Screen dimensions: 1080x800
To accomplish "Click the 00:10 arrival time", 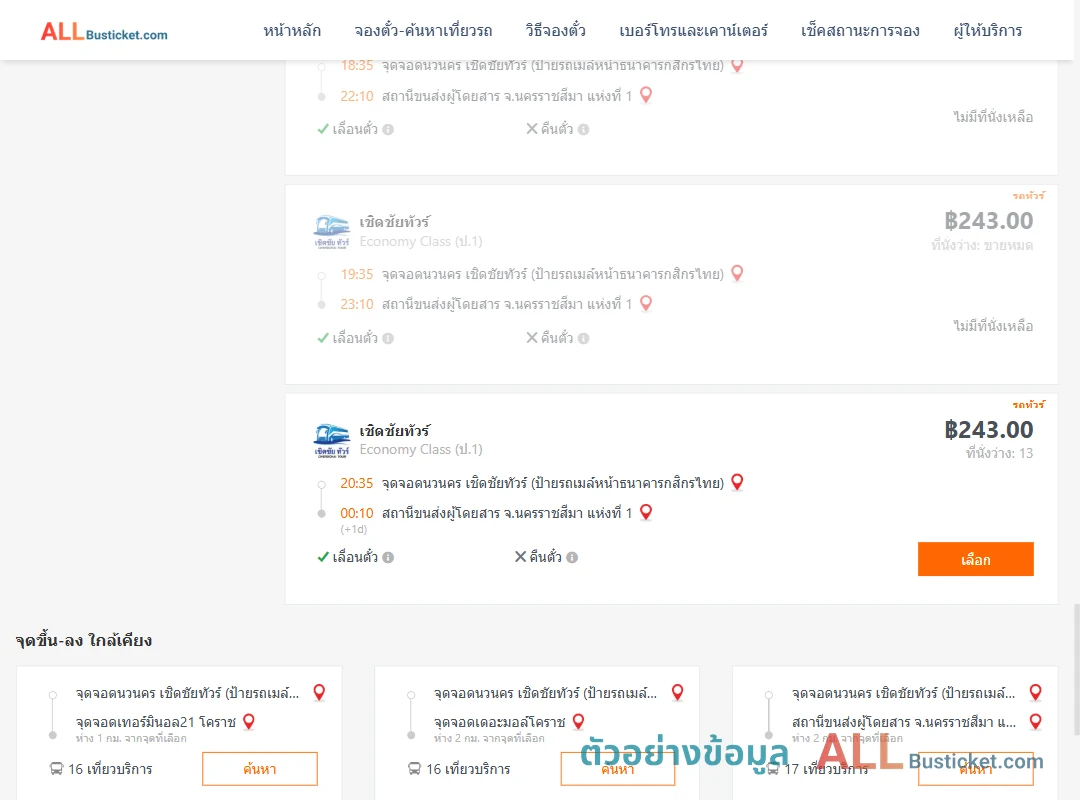I will click(x=356, y=513).
